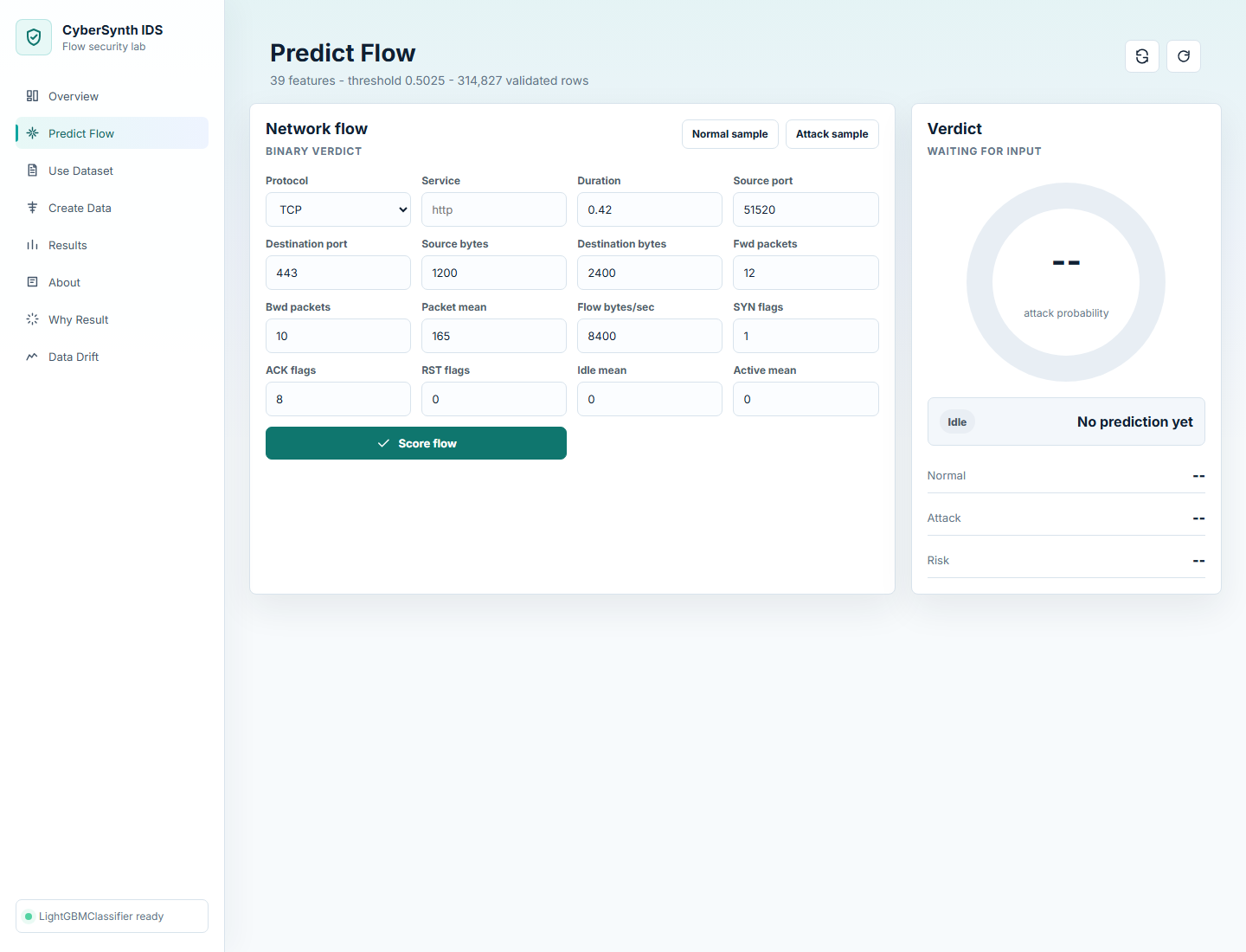Viewport: 1246px width, 952px height.
Task: Navigate to Create Data in the sidebar
Action: click(112, 208)
